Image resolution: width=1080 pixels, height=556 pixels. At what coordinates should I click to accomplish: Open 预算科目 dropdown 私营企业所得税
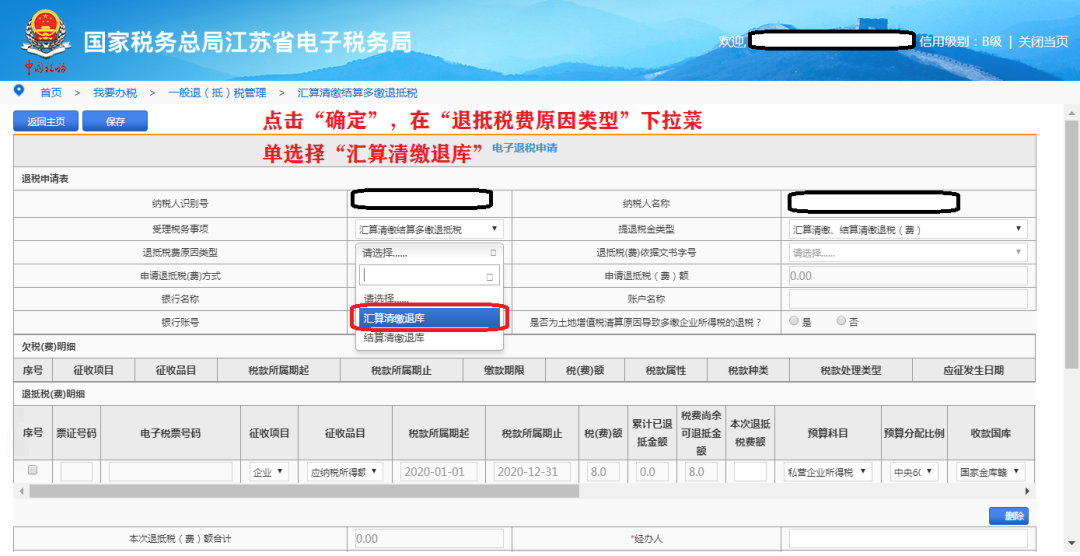pyautogui.click(x=829, y=472)
